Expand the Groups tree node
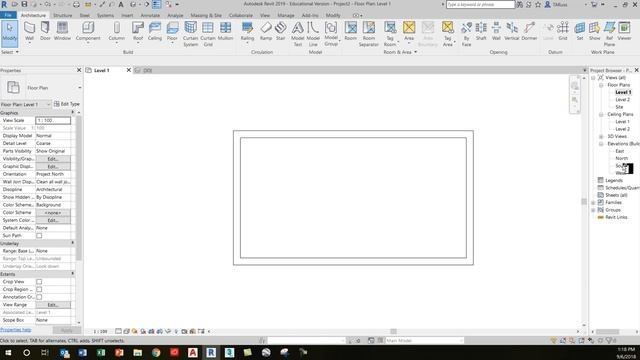Screen dimensions: 640x360 [x=593, y=210]
